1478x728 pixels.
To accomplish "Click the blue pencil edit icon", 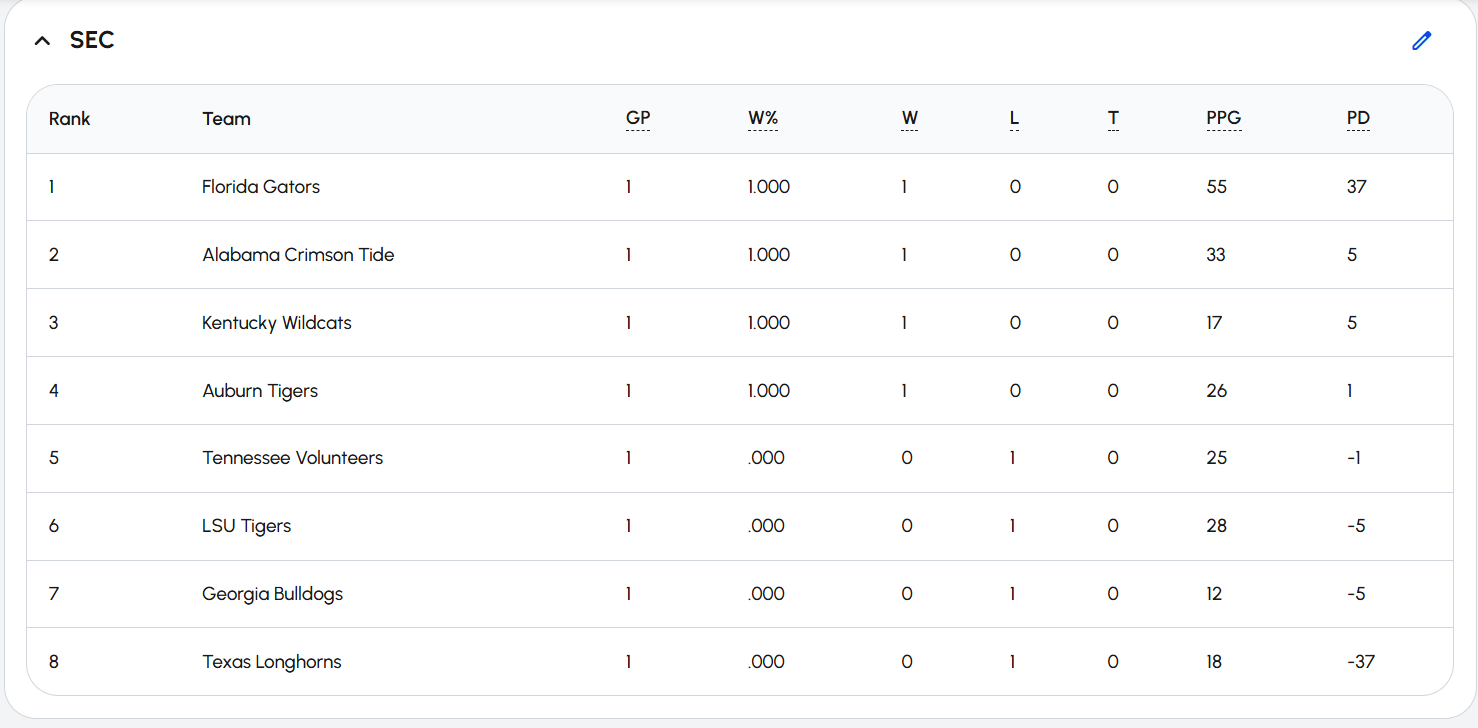I will tap(1421, 41).
